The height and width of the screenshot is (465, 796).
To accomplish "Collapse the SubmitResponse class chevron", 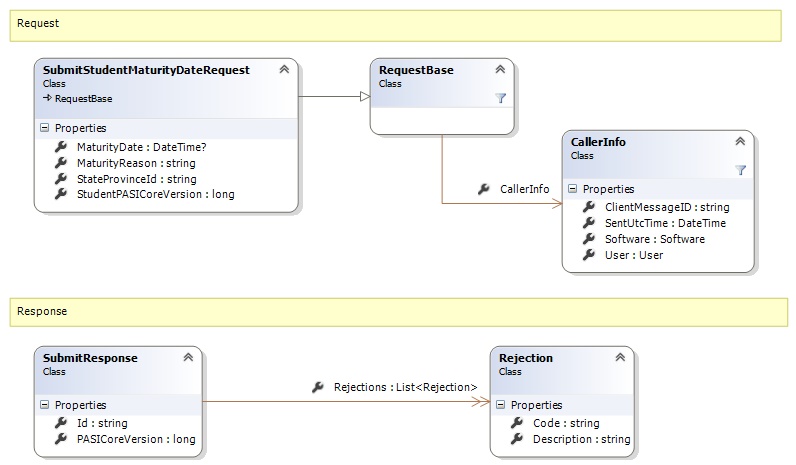I will (x=188, y=358).
